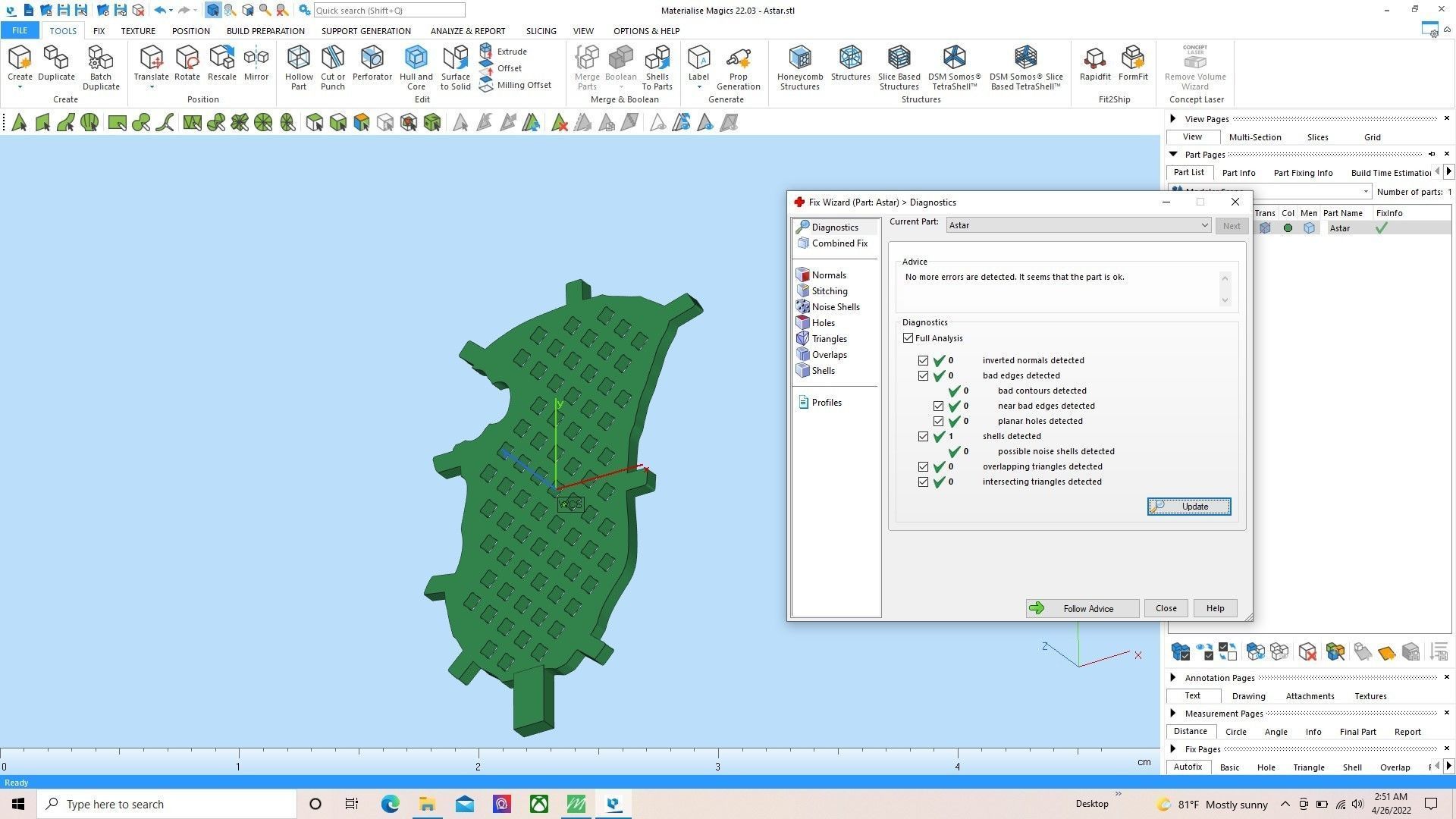Expand the Annotation Pages panel

(x=1173, y=678)
